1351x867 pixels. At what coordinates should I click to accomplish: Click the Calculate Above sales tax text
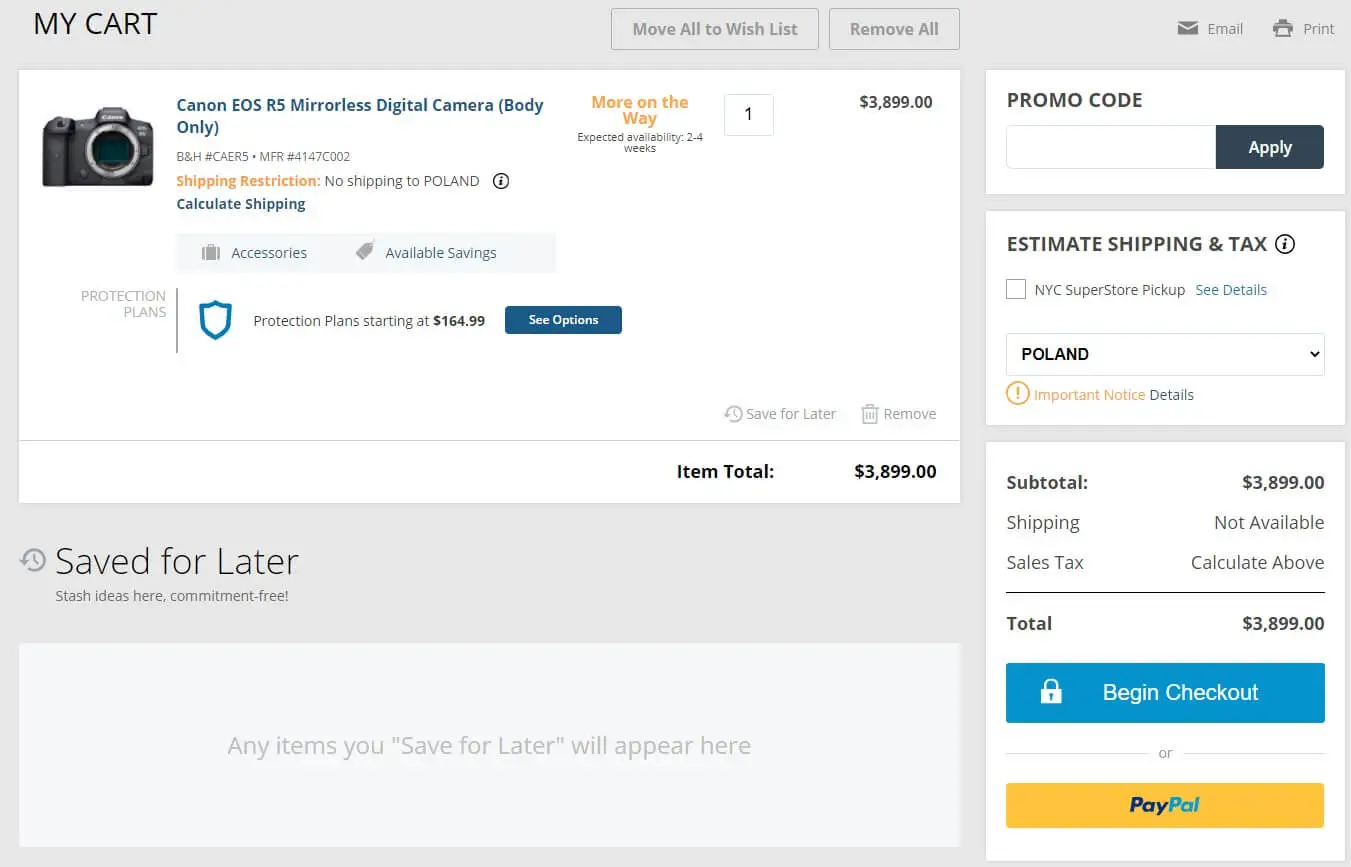(1257, 562)
